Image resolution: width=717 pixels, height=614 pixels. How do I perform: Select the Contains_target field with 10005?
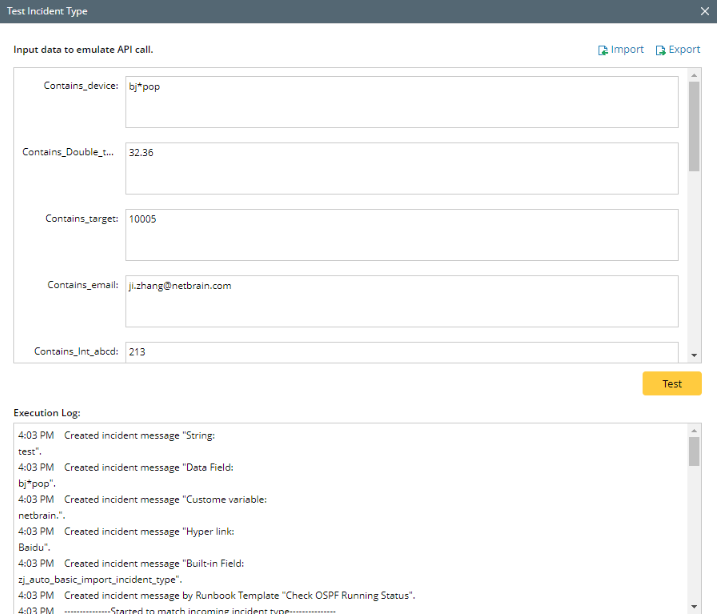point(401,234)
